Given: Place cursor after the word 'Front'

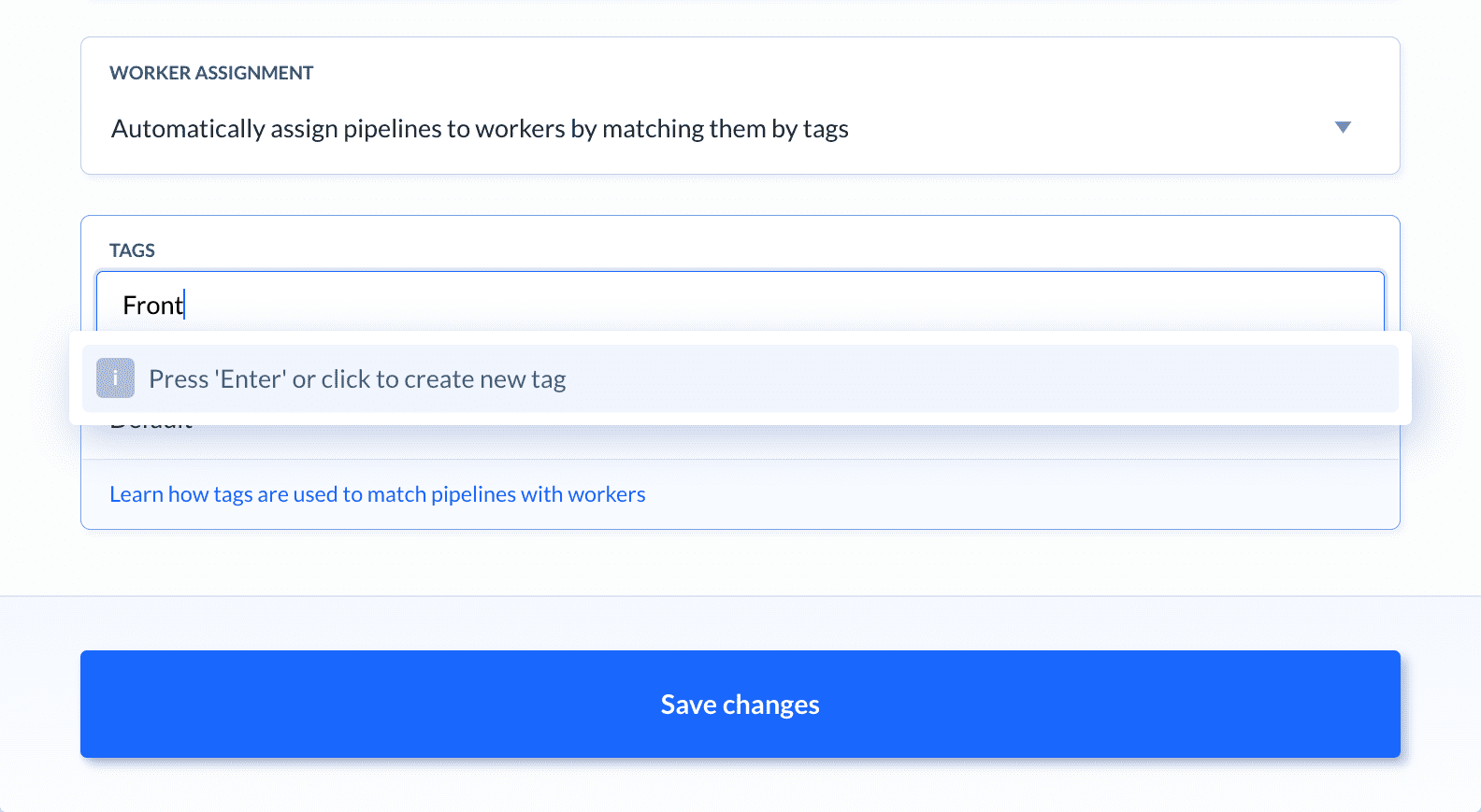Looking at the screenshot, I should click(x=184, y=305).
